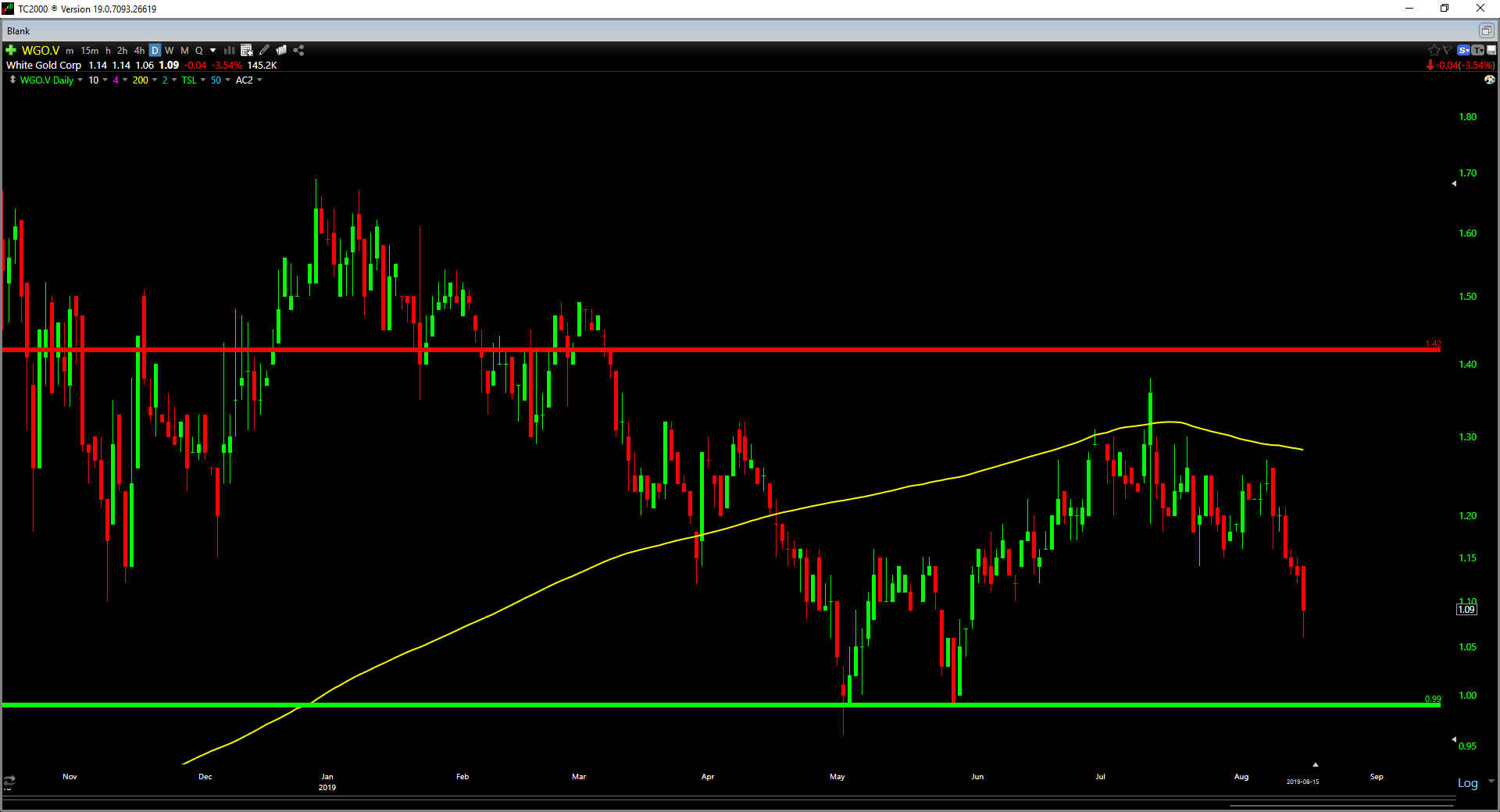Click the Sep time axis label
The image size is (1500, 812).
click(1377, 777)
